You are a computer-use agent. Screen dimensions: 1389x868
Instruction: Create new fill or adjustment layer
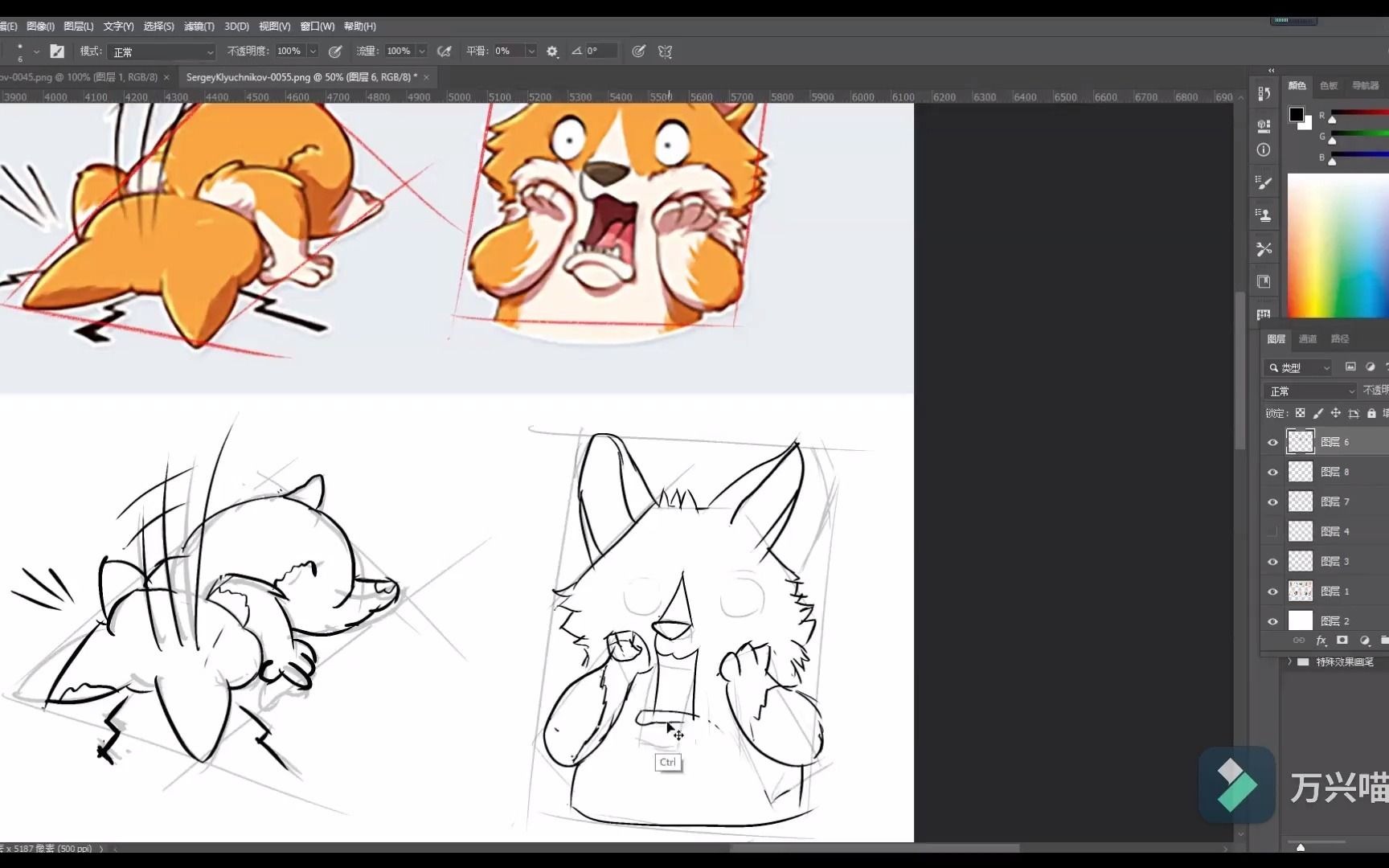(1364, 641)
